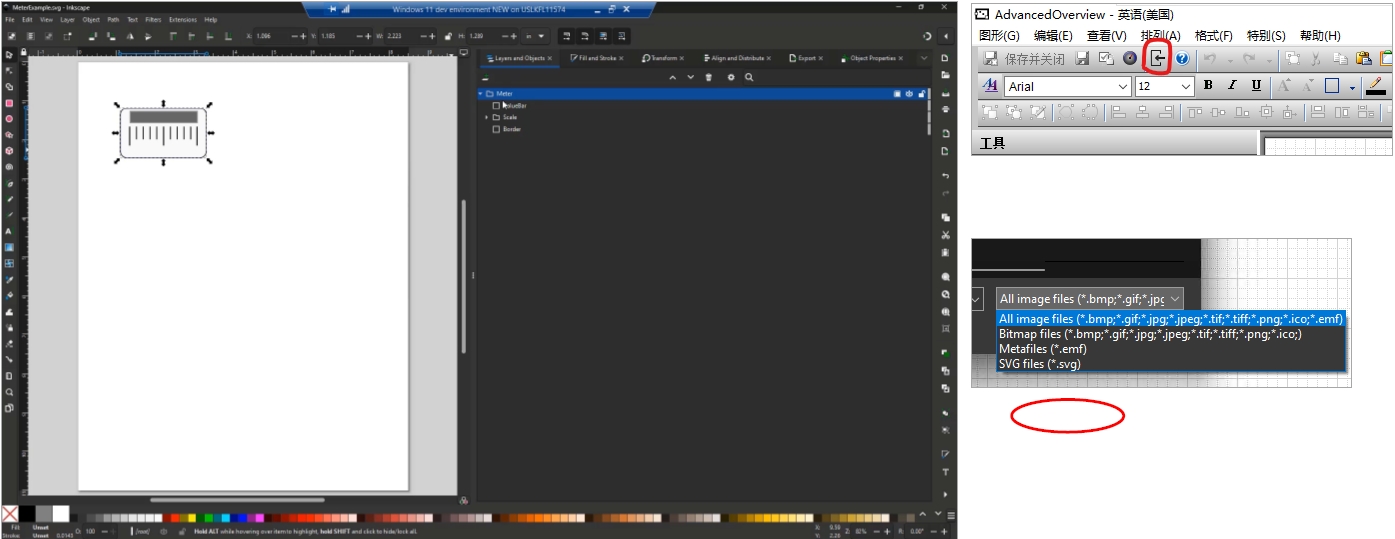Apply Bold formatting in AdvancedOverview toolbar
Viewport: 1395px width, 539px height.
[1208, 86]
